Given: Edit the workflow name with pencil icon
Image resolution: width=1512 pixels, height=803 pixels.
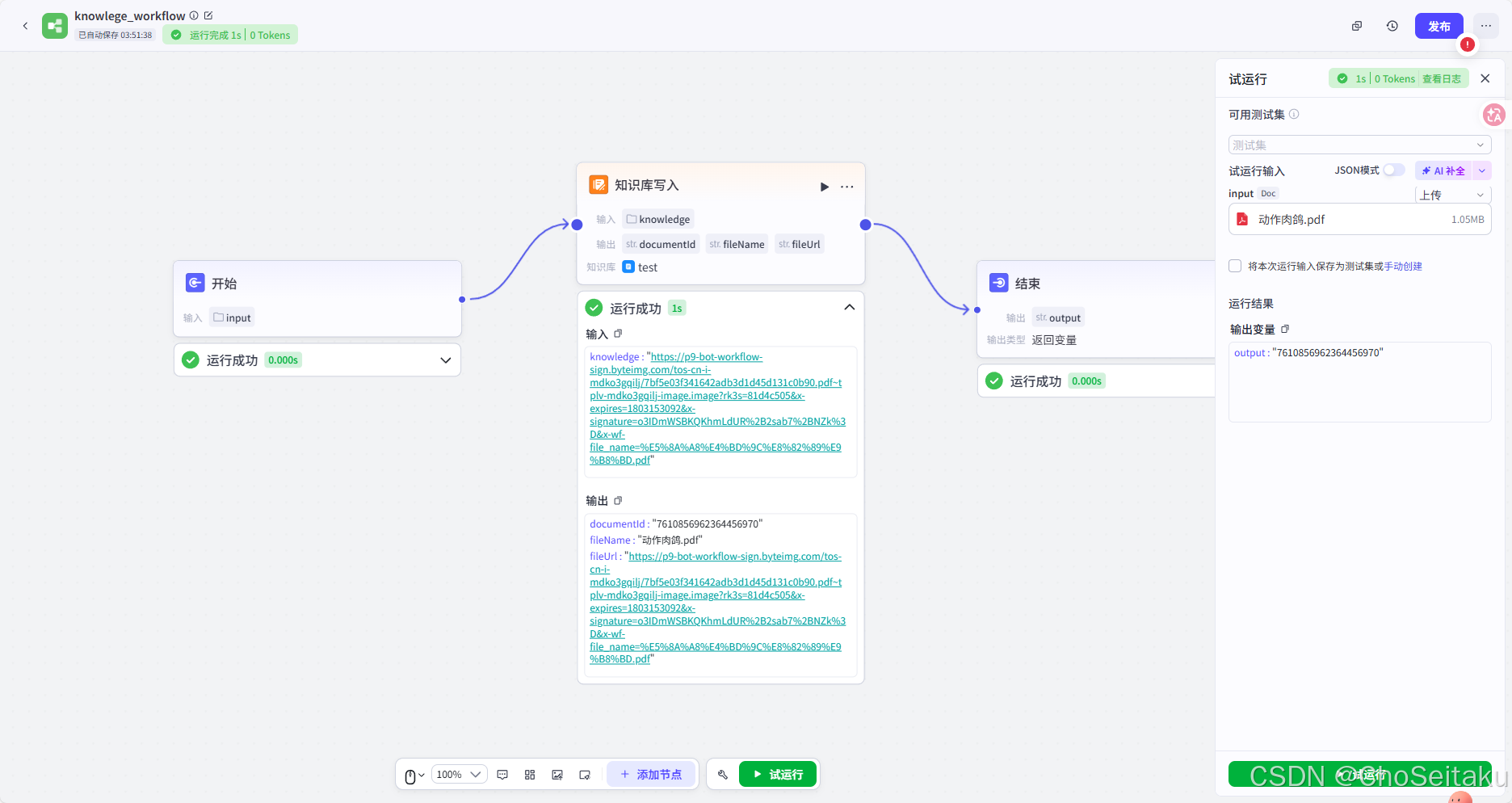Looking at the screenshot, I should [x=208, y=15].
